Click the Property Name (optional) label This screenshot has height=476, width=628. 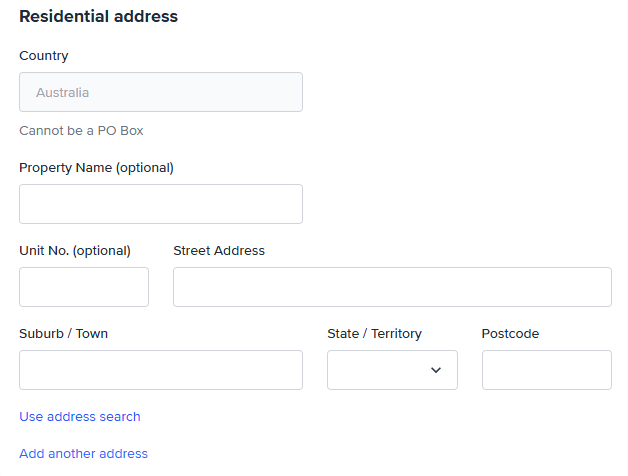pos(96,167)
